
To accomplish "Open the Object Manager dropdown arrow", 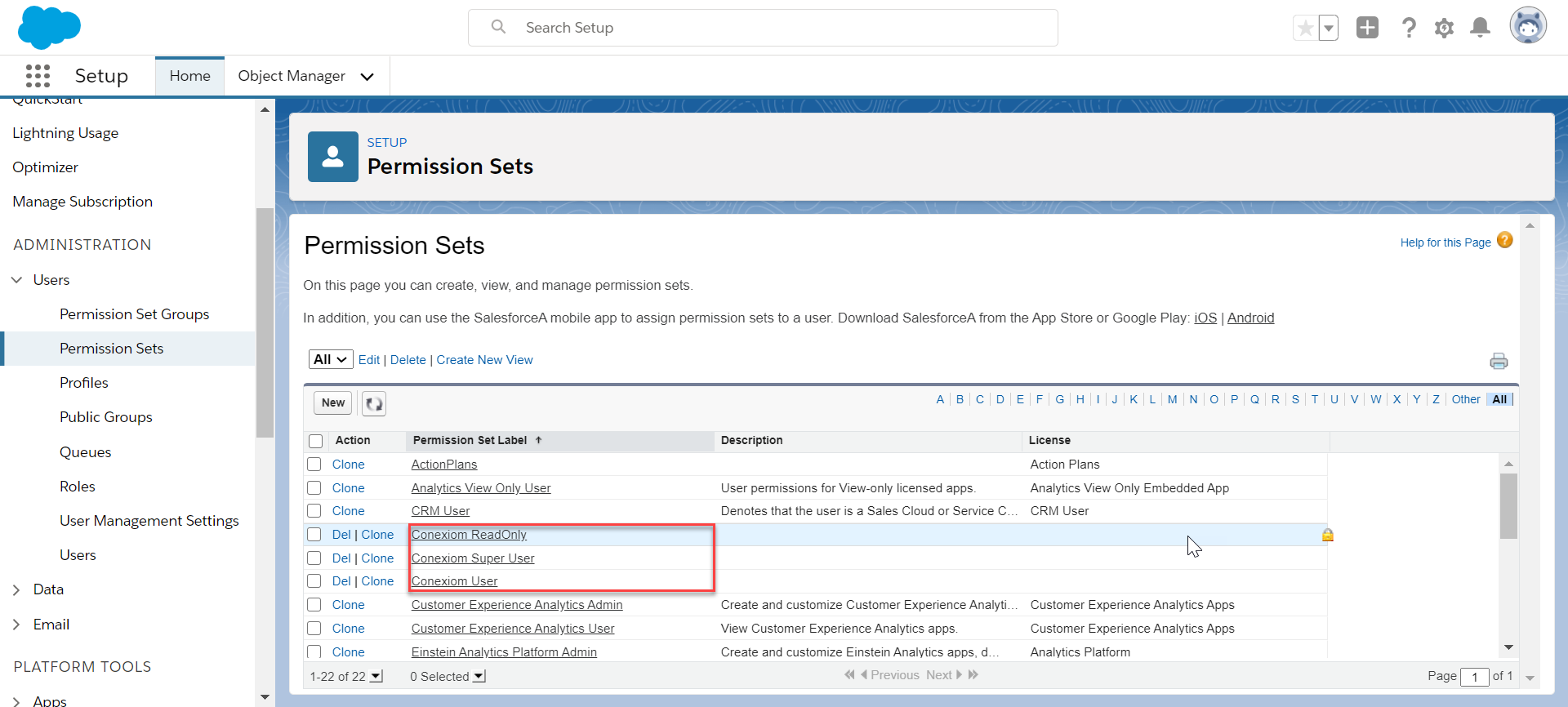I will (367, 77).
